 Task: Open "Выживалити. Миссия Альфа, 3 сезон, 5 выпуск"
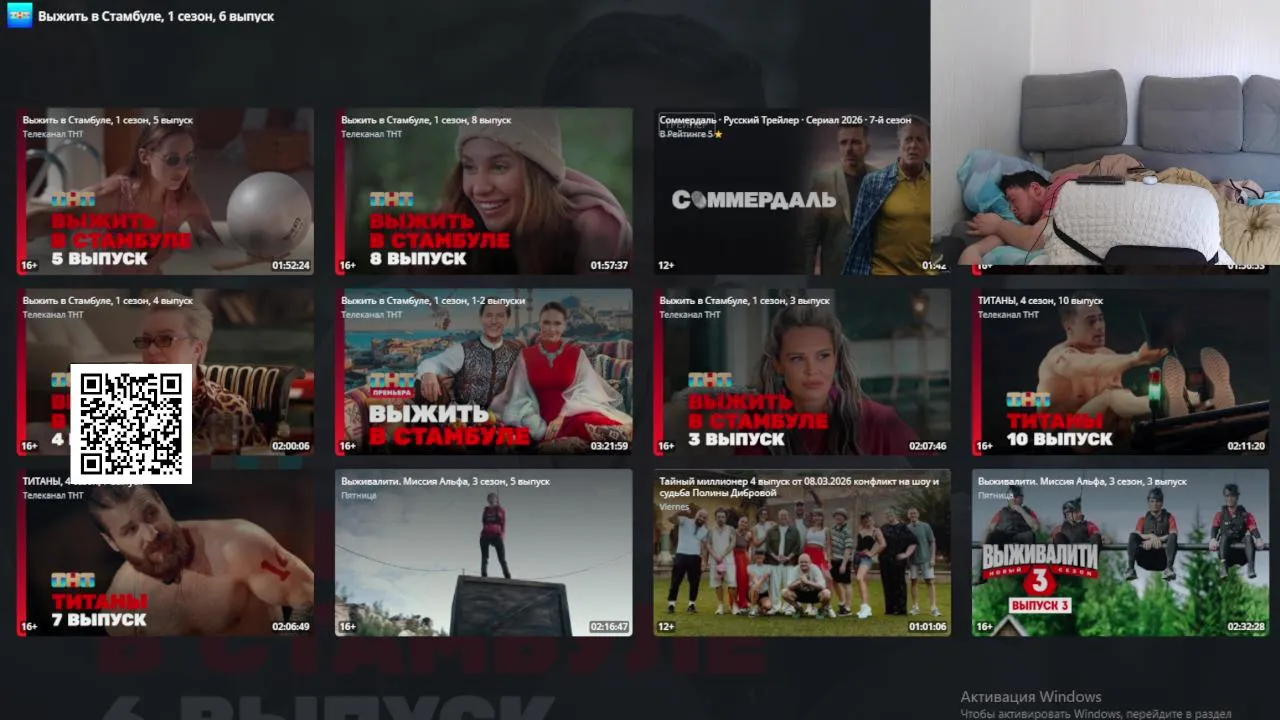pos(484,553)
